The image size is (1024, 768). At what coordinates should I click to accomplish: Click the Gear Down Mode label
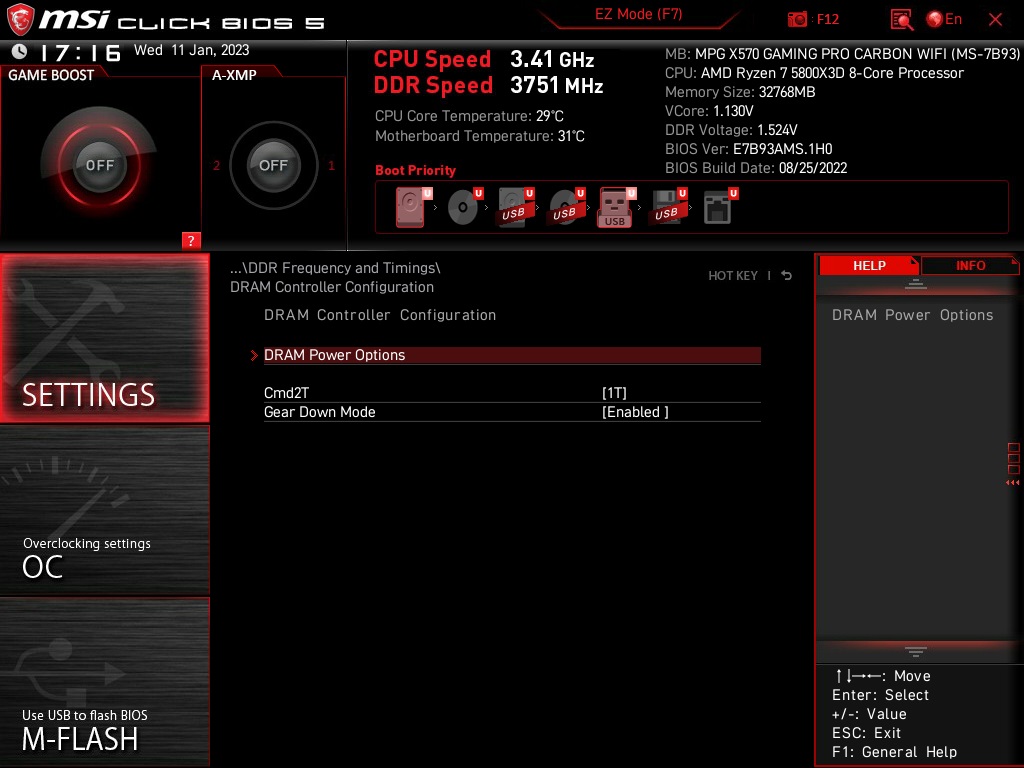pyautogui.click(x=319, y=412)
